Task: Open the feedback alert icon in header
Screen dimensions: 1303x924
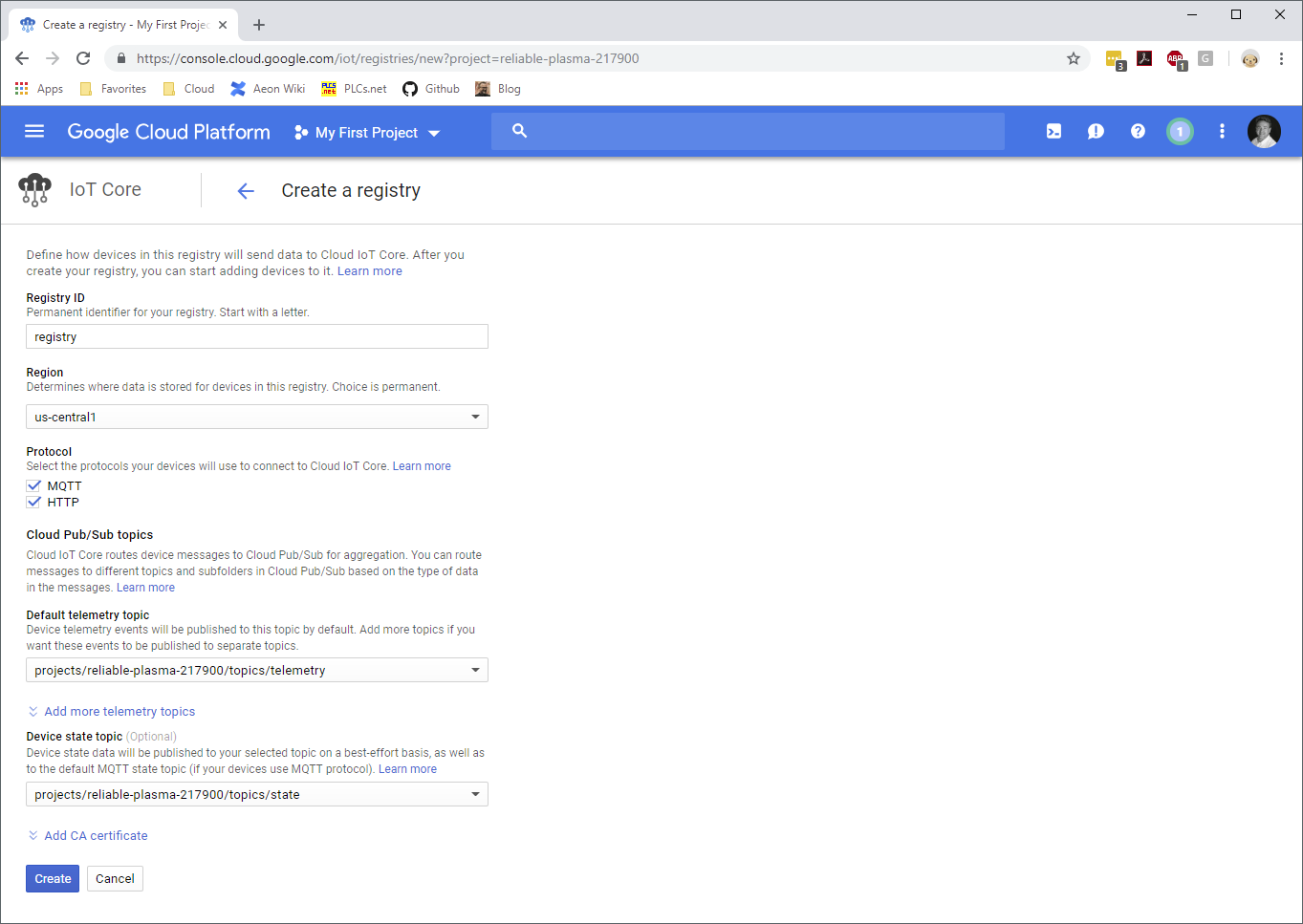Action: pos(1096,132)
